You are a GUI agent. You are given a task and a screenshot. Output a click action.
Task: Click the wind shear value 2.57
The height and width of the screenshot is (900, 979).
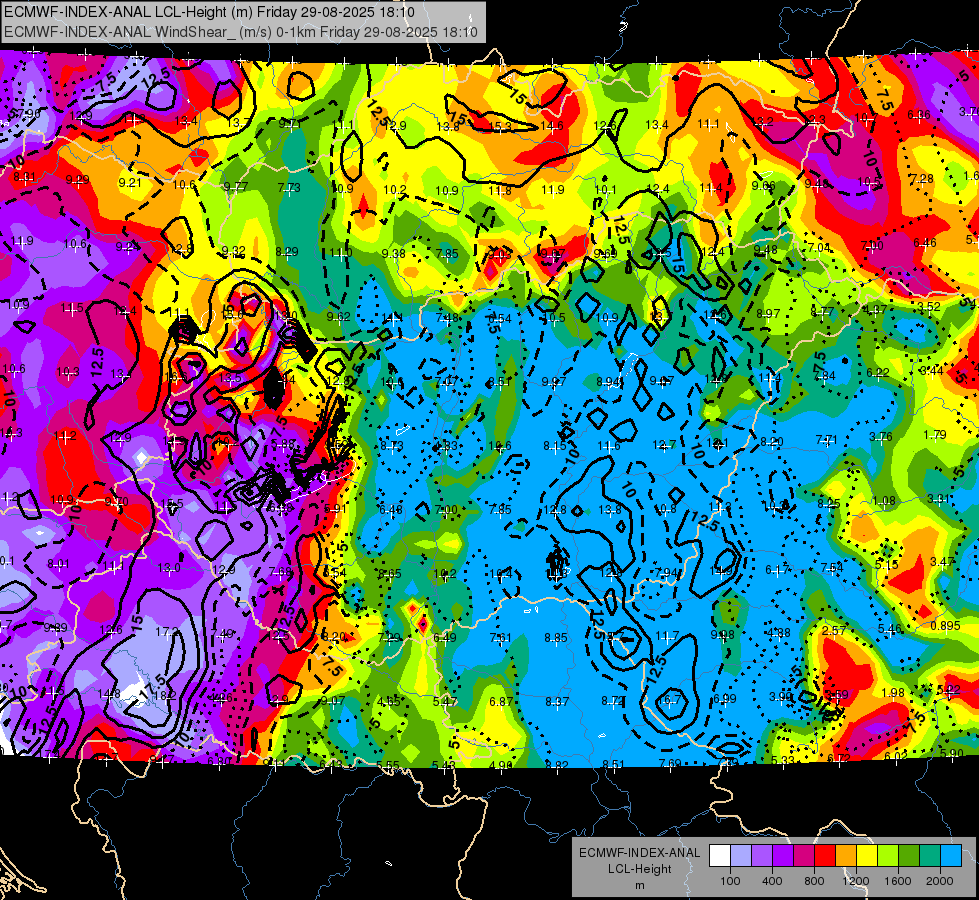pos(834,630)
